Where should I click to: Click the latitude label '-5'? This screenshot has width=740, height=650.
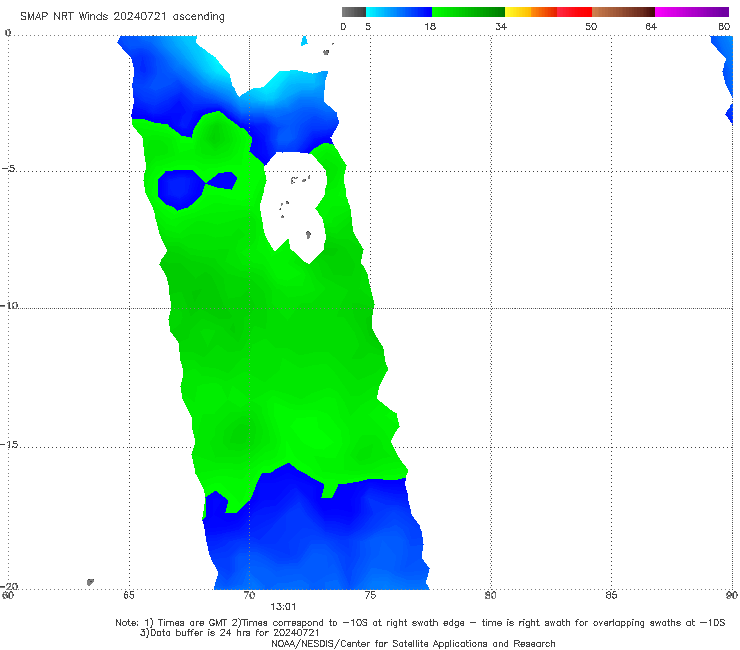(x=9, y=169)
